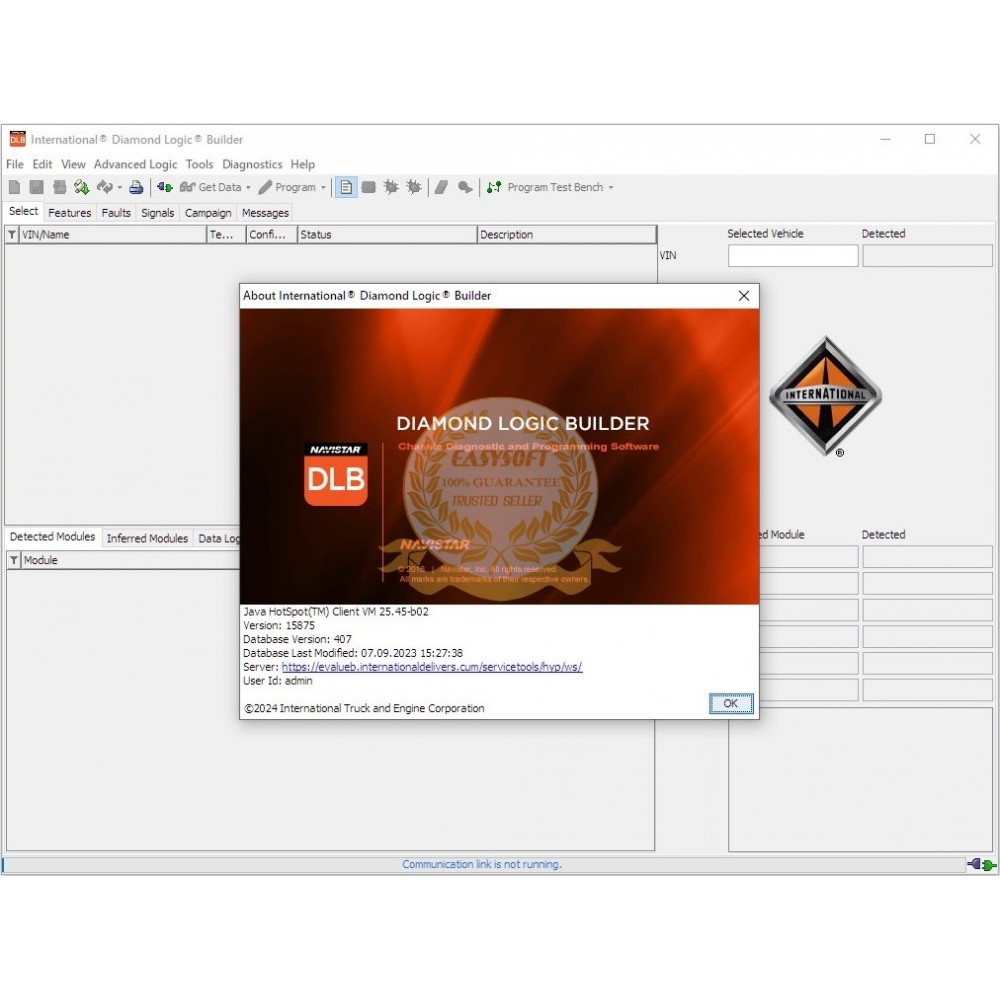Click the filter icon beside VIN/Name

pos(12,235)
